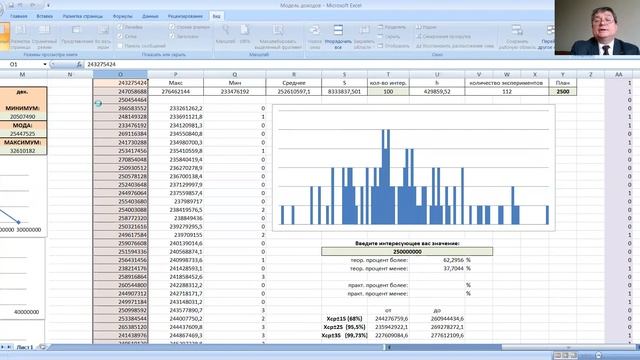This screenshot has height=360, width=640.
Task: Select column AA header
Action: click(619, 74)
